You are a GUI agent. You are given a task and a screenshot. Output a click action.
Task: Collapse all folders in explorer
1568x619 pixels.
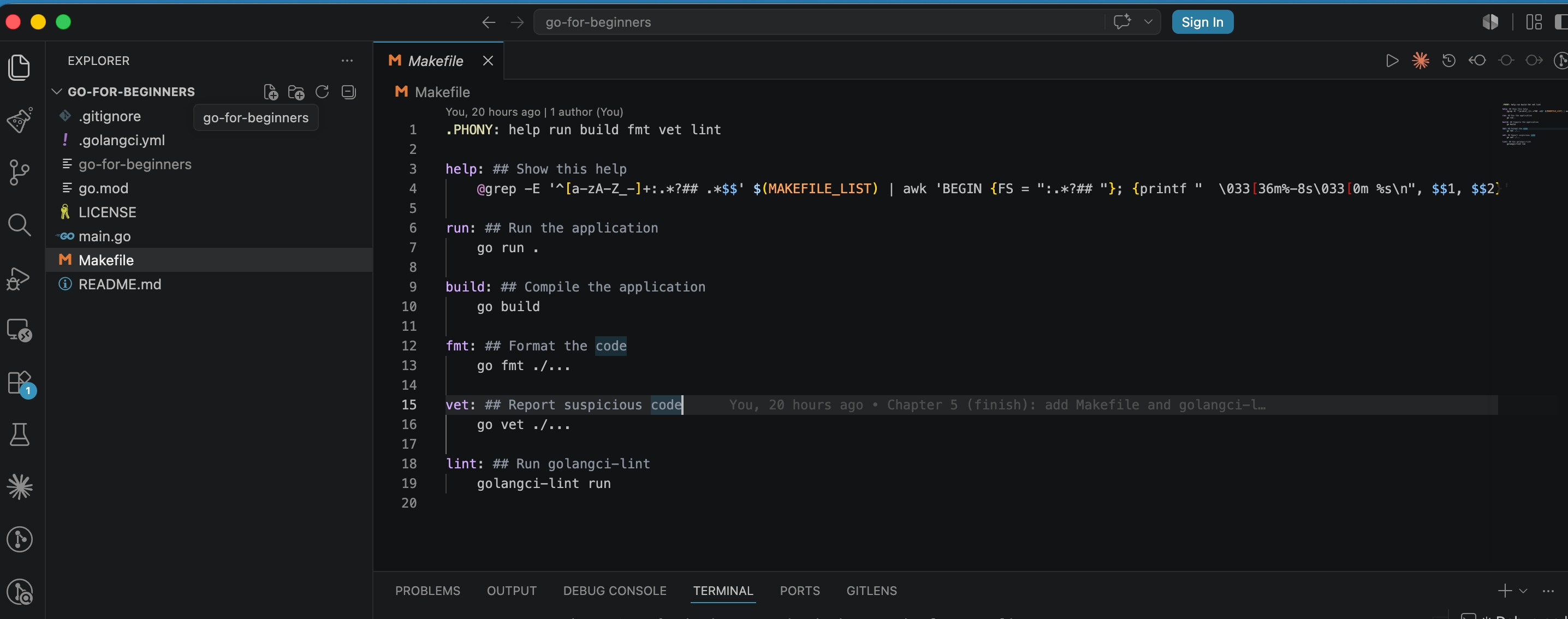point(348,92)
